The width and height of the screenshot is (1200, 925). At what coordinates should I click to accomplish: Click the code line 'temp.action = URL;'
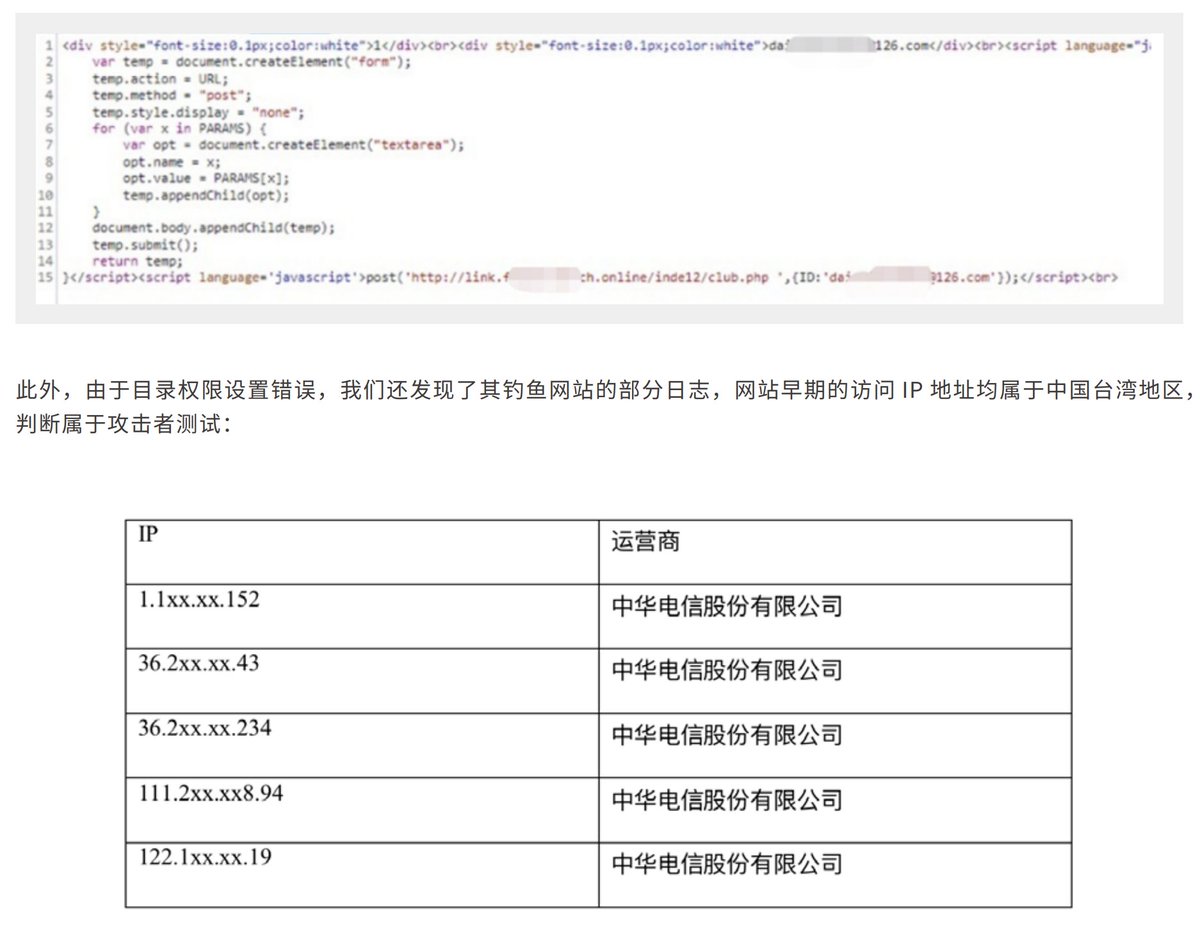pos(160,79)
